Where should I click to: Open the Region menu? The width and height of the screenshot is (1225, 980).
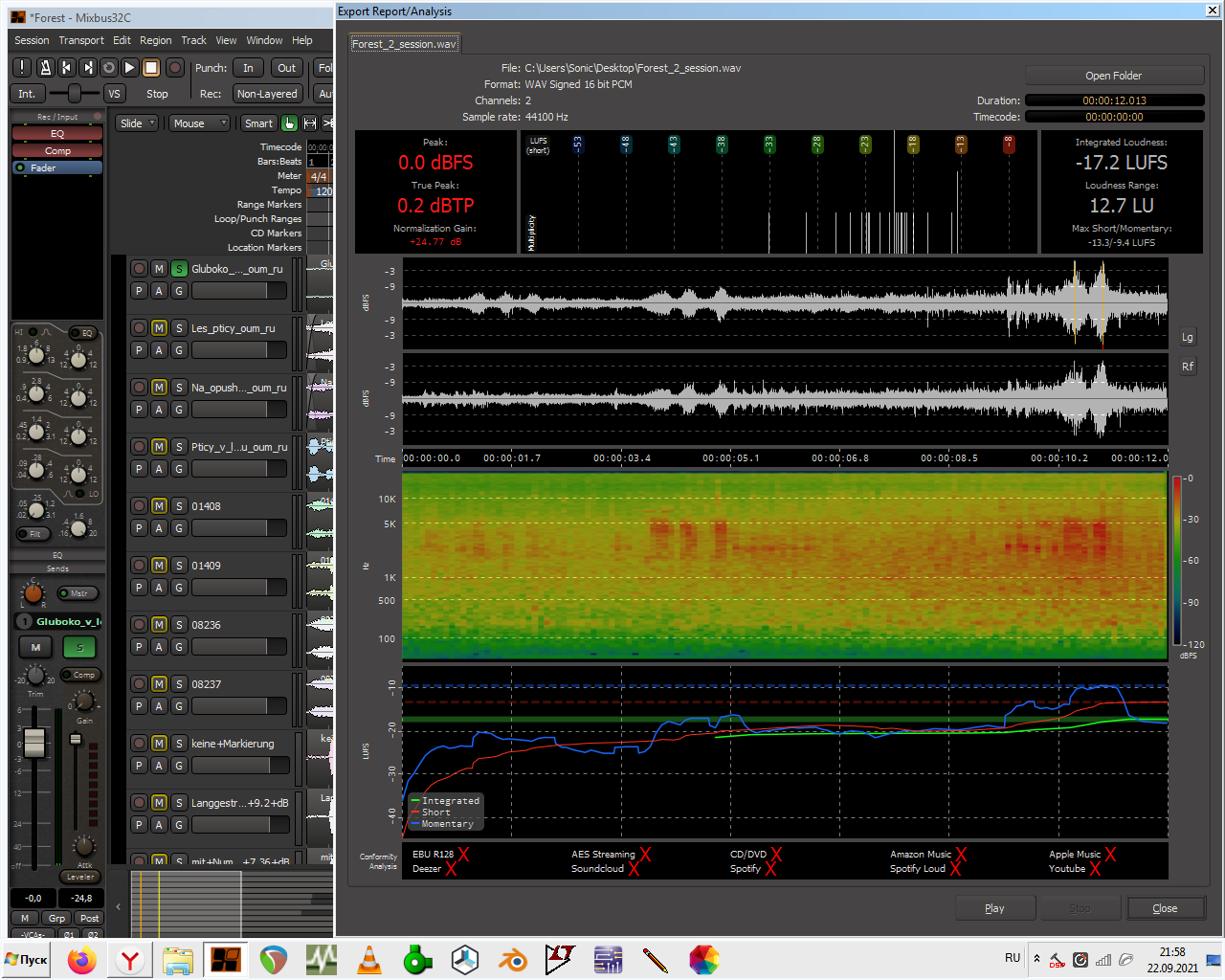(155, 40)
